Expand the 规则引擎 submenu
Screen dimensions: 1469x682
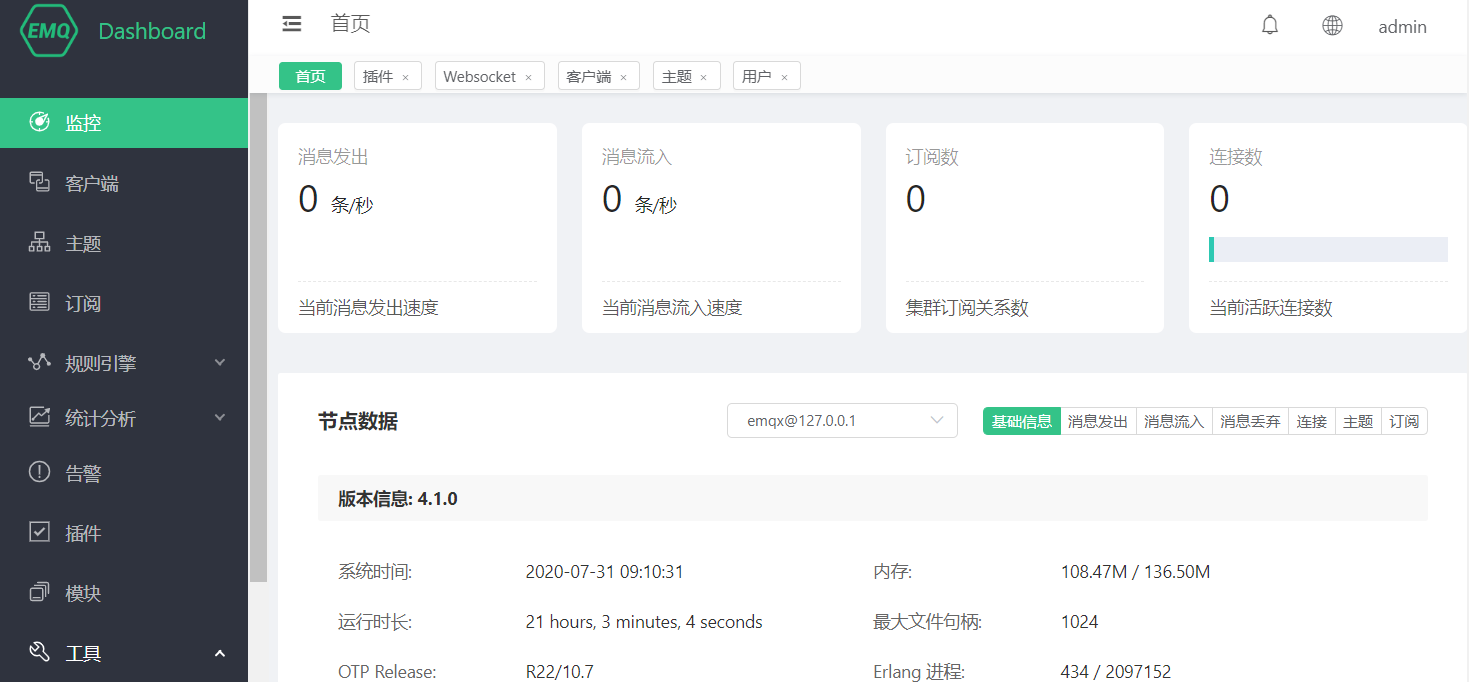click(x=220, y=363)
